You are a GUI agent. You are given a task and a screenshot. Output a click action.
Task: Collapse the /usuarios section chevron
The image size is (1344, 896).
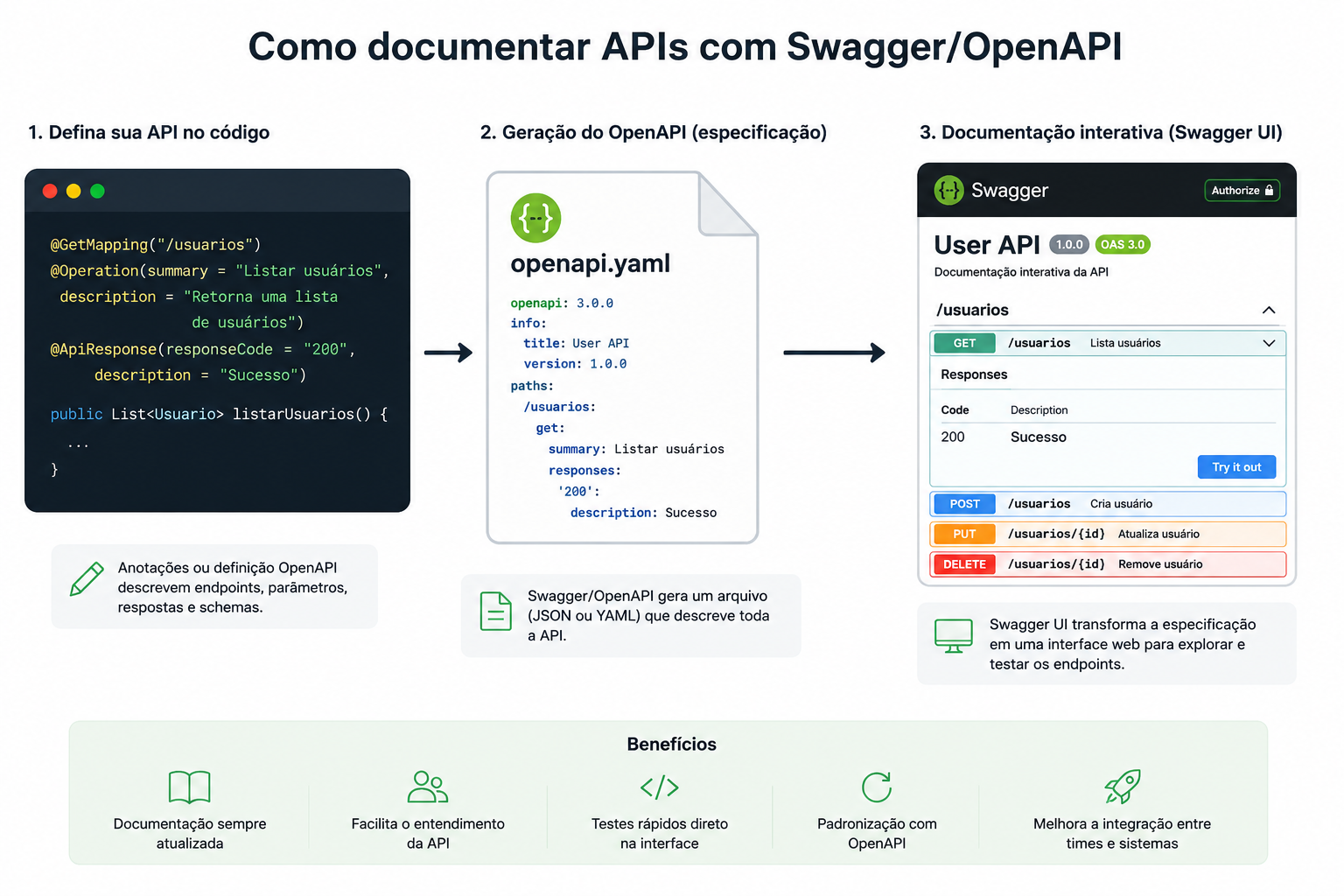tap(1269, 310)
